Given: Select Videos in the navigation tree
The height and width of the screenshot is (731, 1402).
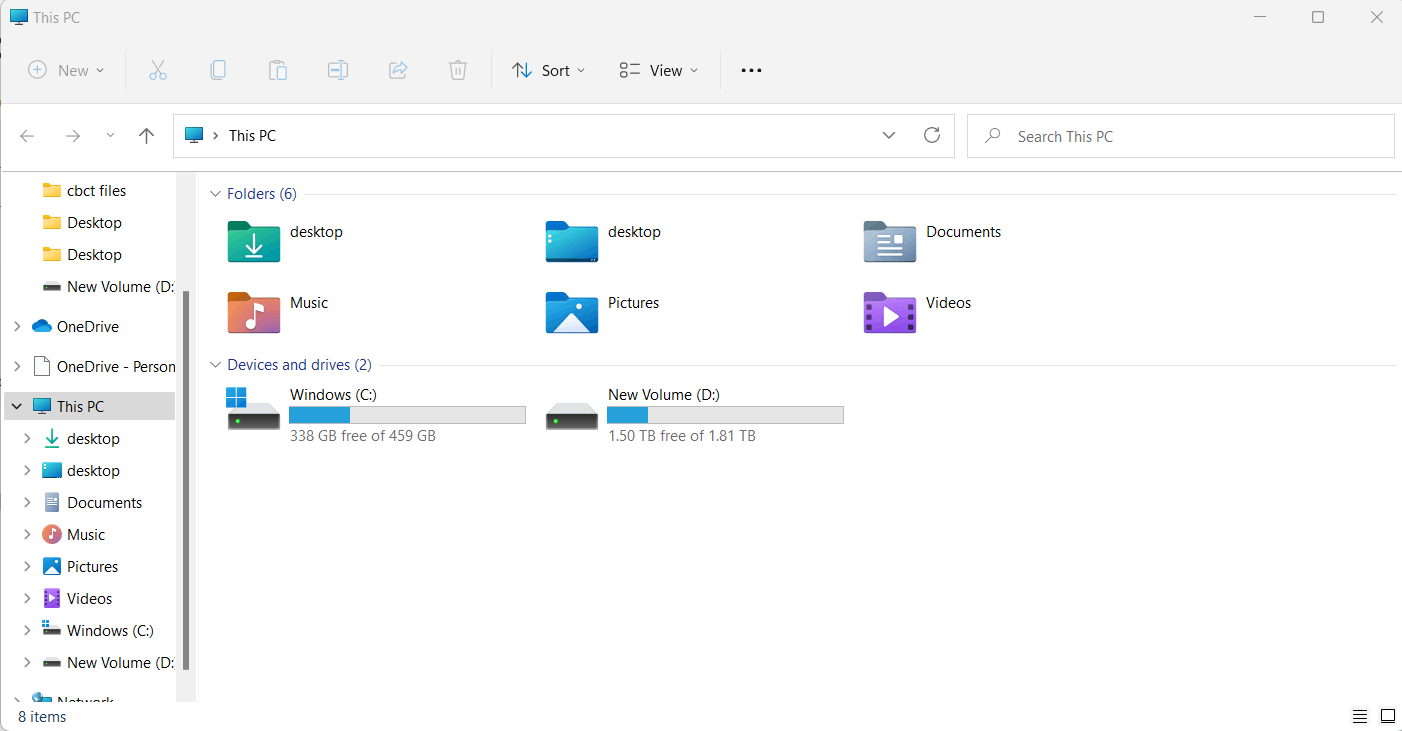Looking at the screenshot, I should pos(90,598).
